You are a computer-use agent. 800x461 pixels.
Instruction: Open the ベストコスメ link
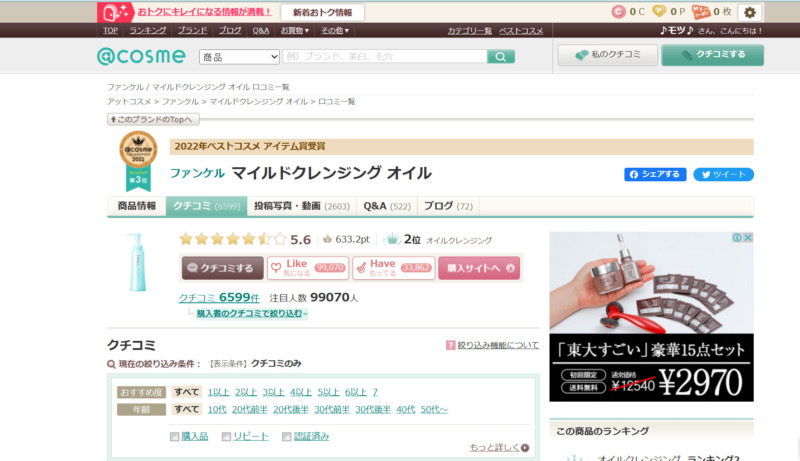click(521, 31)
